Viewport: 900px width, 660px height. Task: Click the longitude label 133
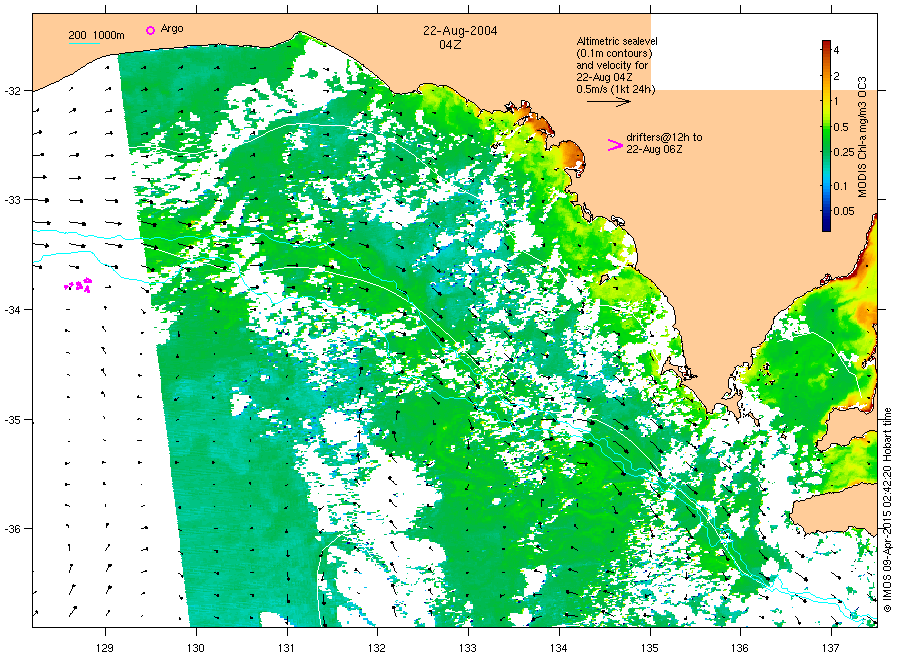(x=468, y=649)
